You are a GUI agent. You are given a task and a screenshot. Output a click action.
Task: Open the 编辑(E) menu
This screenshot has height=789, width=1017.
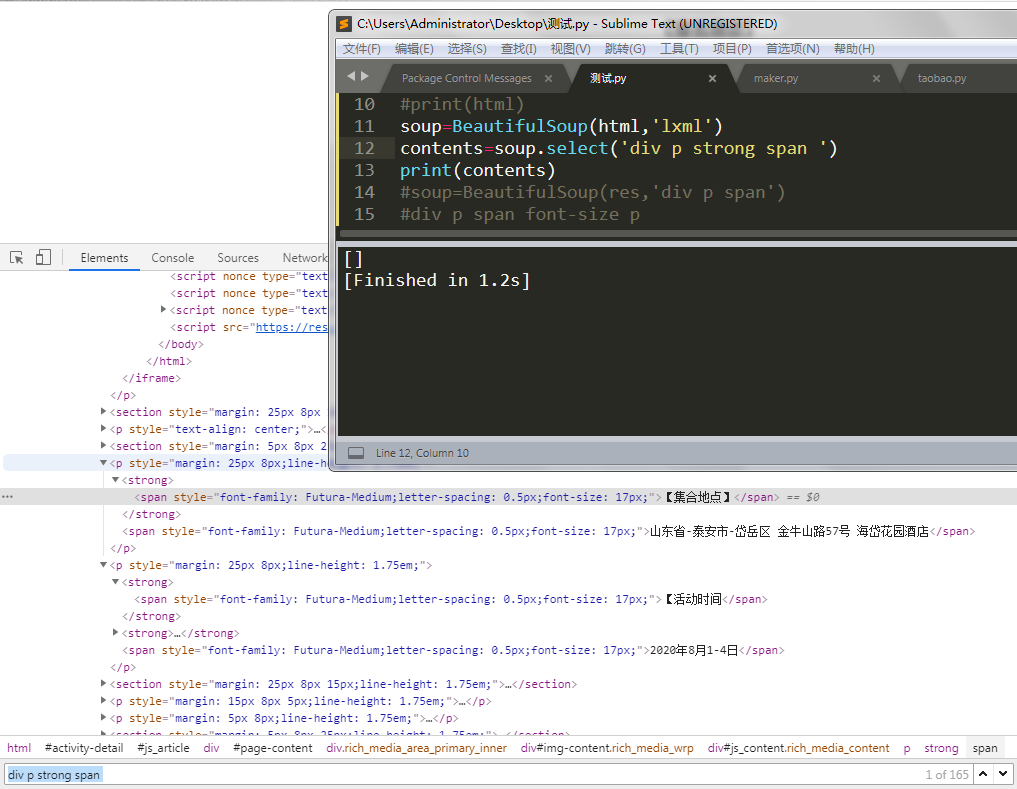(x=414, y=49)
